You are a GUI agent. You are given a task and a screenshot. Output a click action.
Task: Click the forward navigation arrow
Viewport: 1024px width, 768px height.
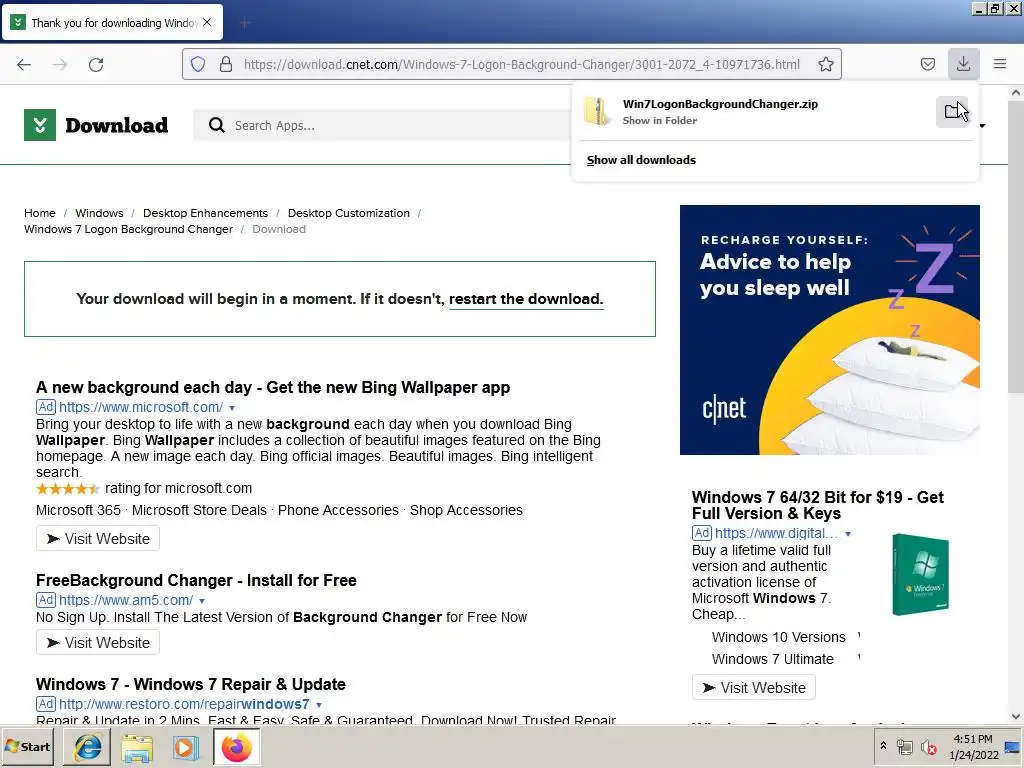[x=60, y=64]
